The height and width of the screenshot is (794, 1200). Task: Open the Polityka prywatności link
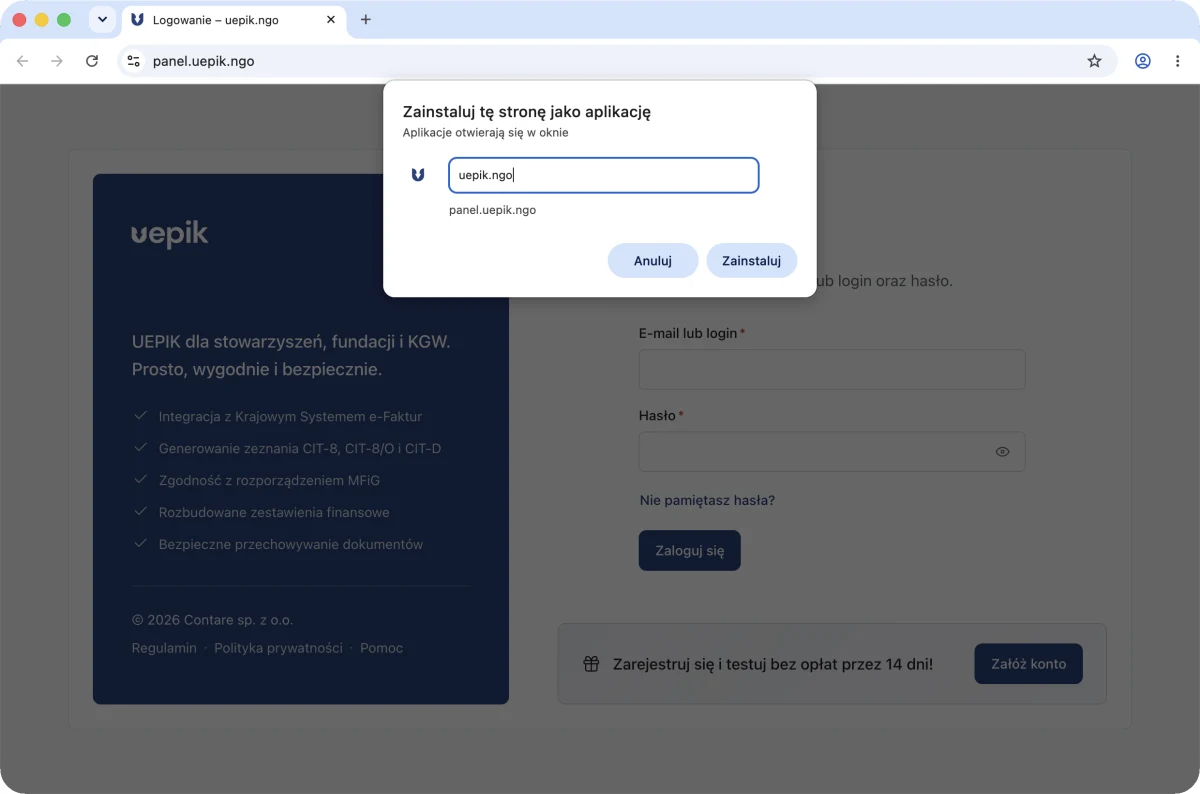pyautogui.click(x=278, y=648)
